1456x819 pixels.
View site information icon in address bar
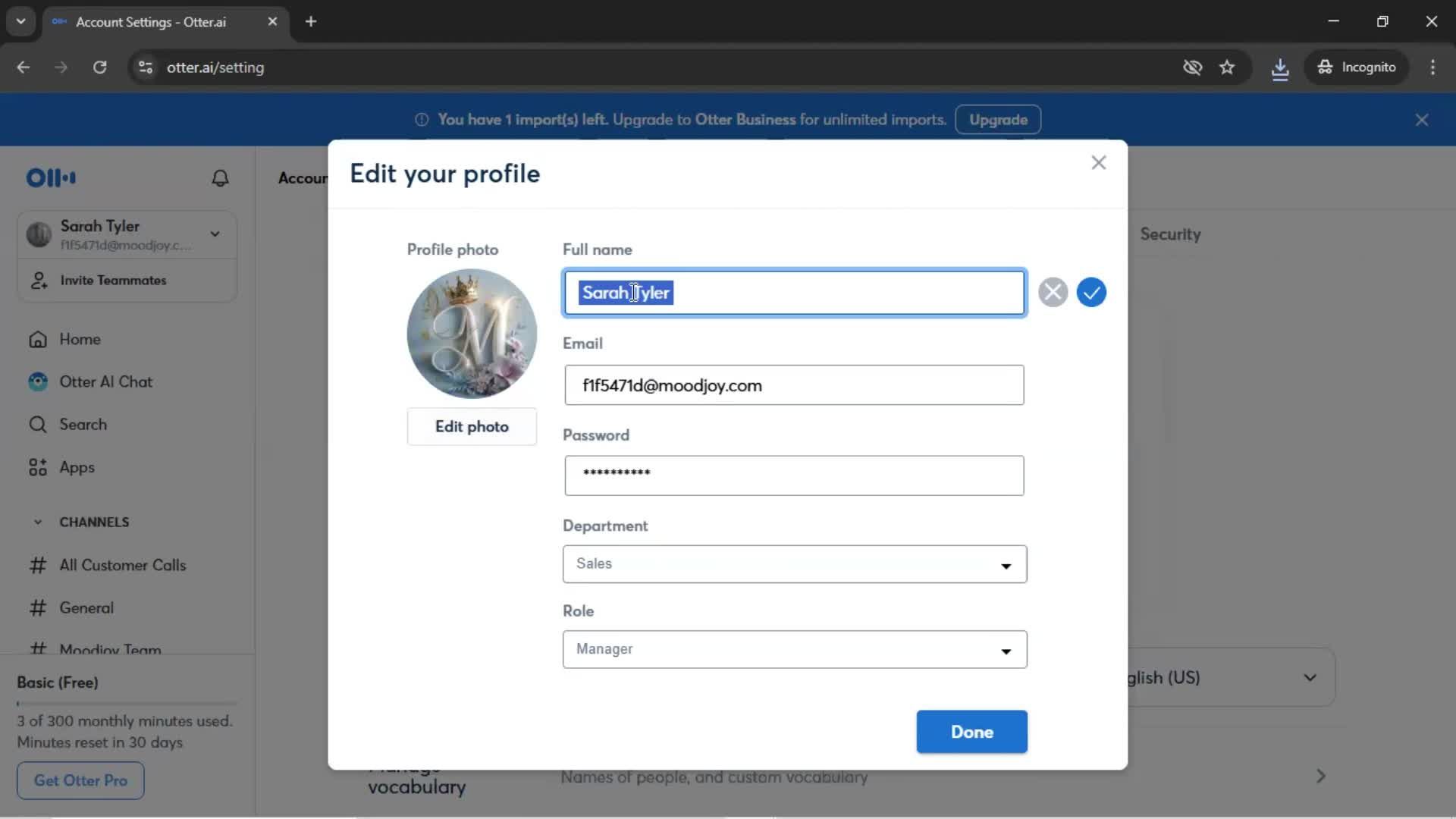click(x=146, y=67)
